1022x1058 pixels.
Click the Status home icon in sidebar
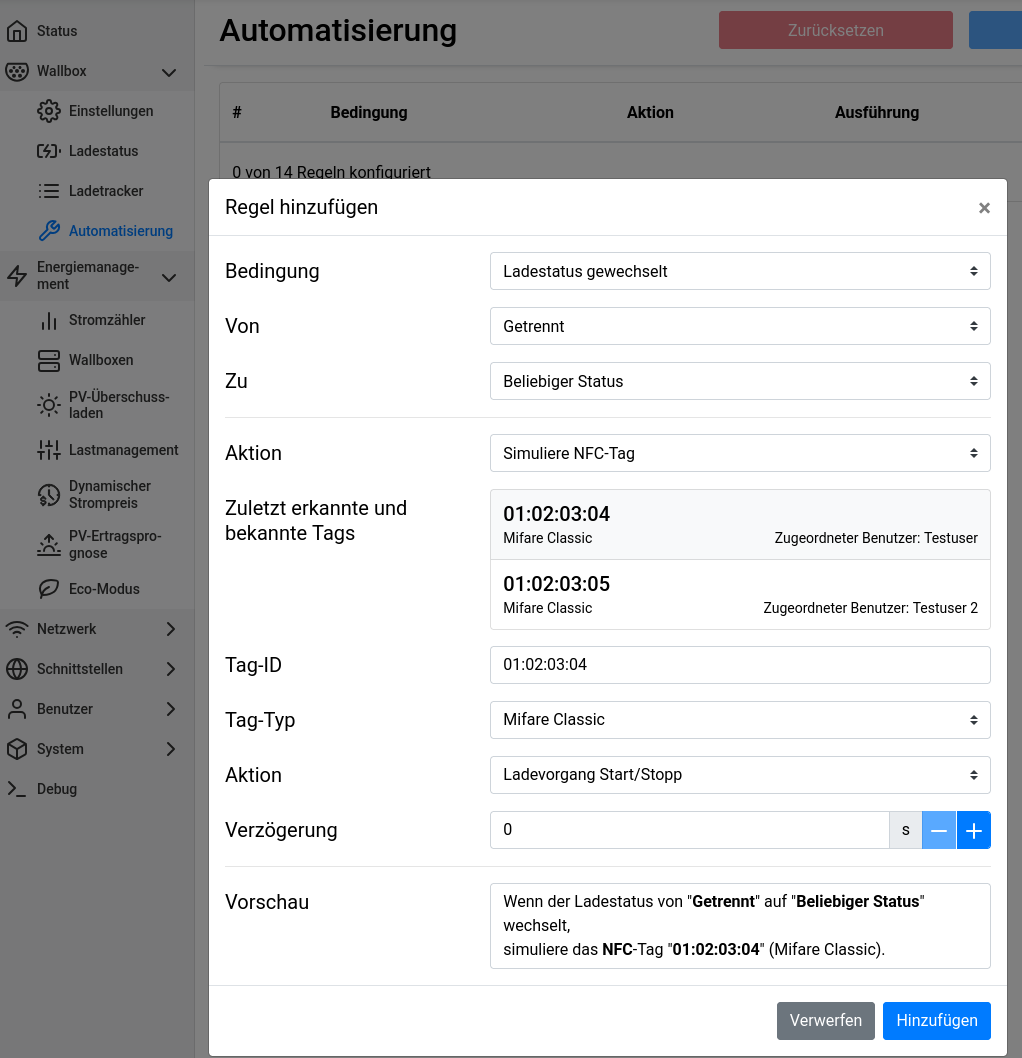17,31
